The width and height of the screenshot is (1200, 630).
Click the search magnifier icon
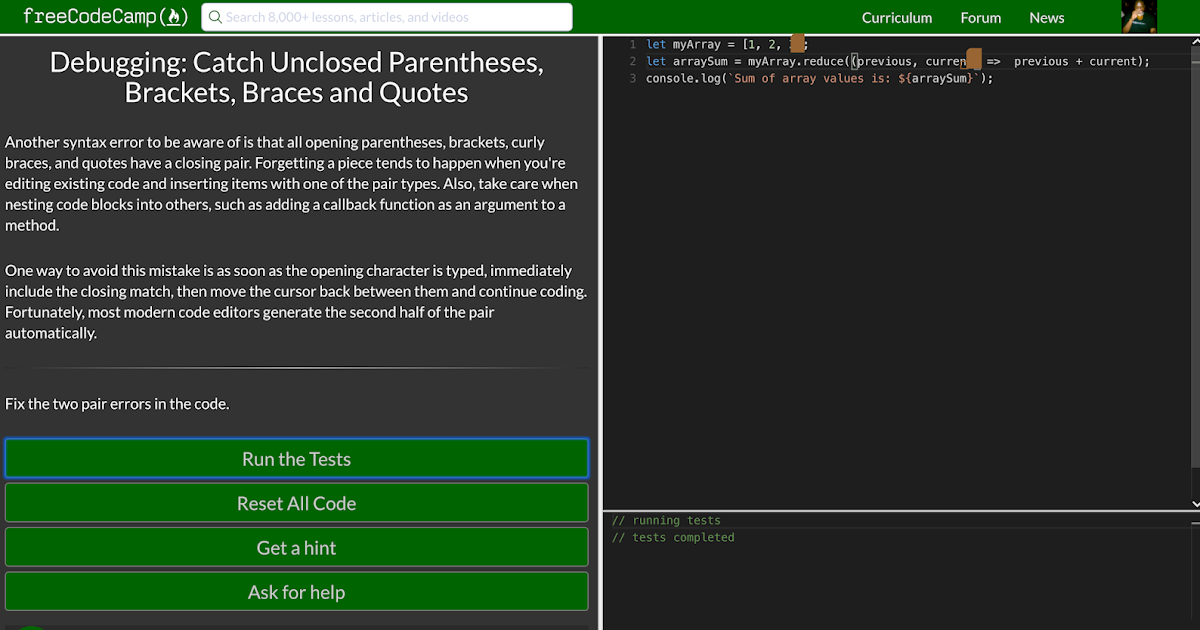point(215,17)
